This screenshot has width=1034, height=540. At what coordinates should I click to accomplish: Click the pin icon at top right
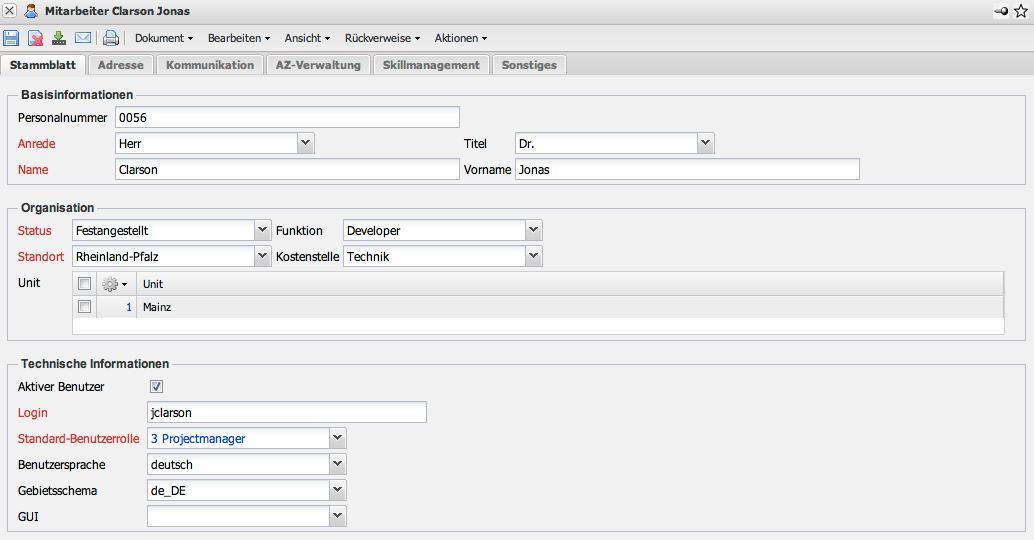pyautogui.click(x=1001, y=11)
